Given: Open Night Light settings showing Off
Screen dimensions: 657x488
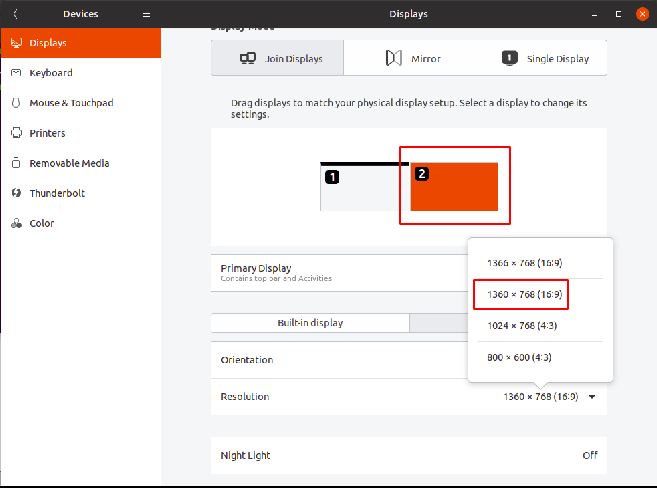Looking at the screenshot, I should [409, 455].
